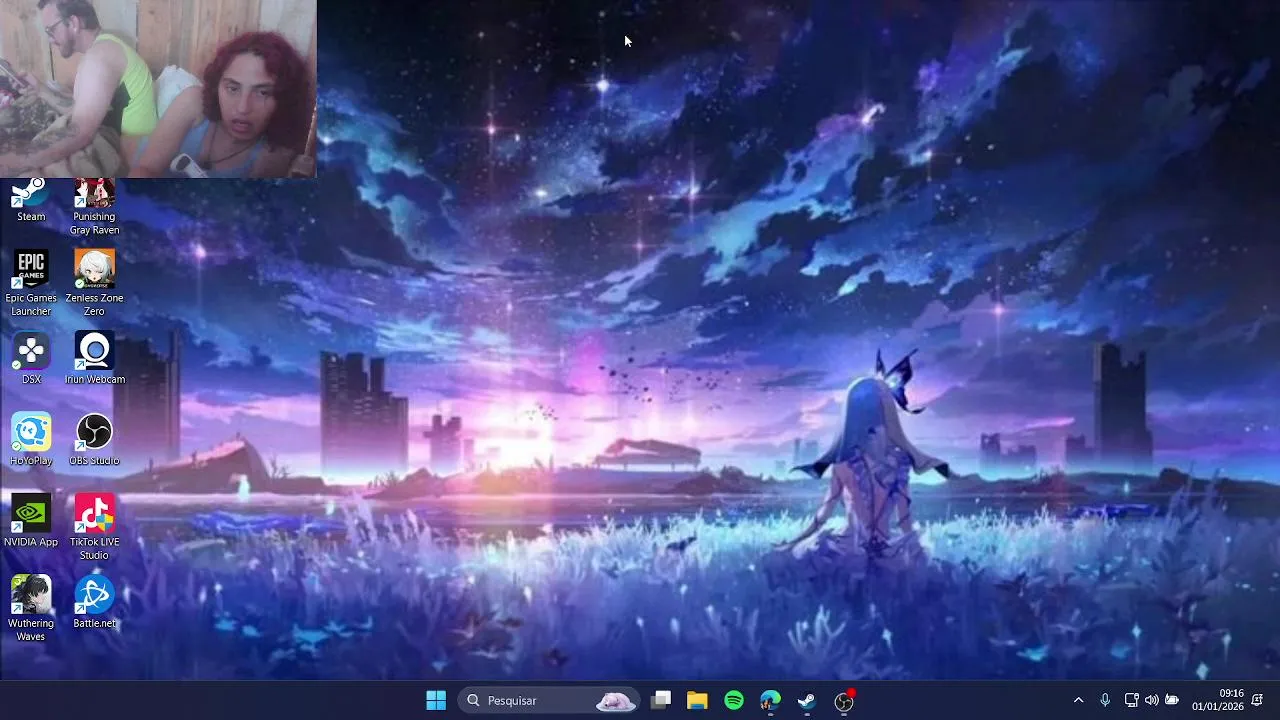Viewport: 1280px width, 720px height.
Task: Launch Zenless Zone Zero shortcut
Action: 94,283
